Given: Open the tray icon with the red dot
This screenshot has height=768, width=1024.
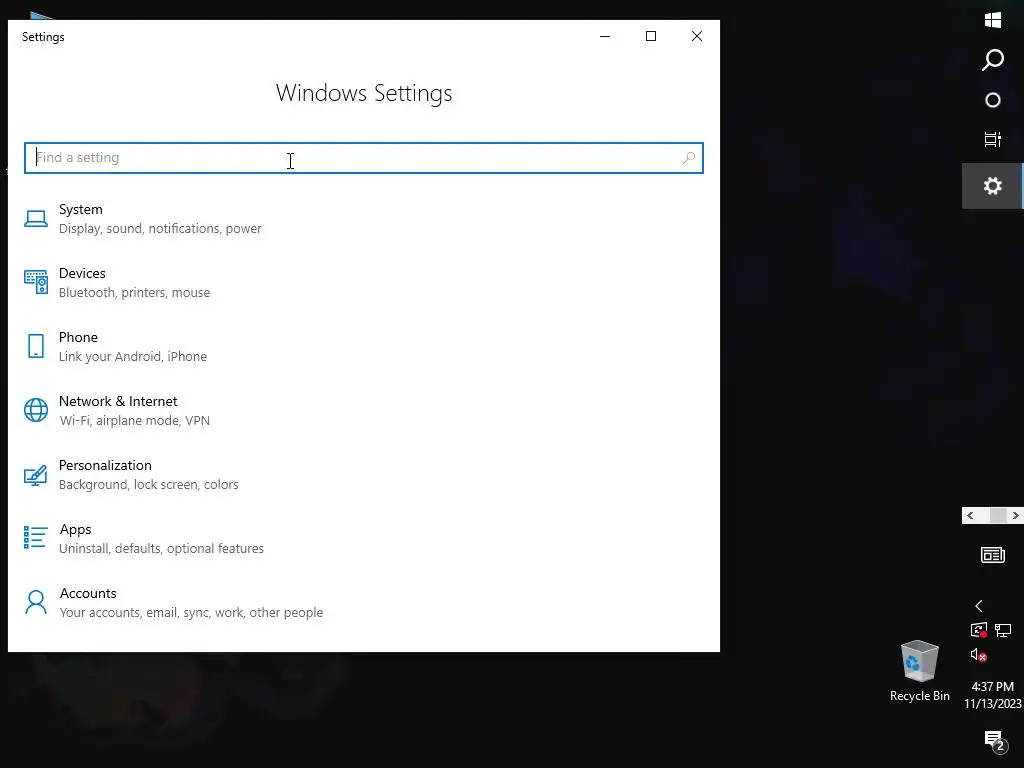Looking at the screenshot, I should (978, 630).
